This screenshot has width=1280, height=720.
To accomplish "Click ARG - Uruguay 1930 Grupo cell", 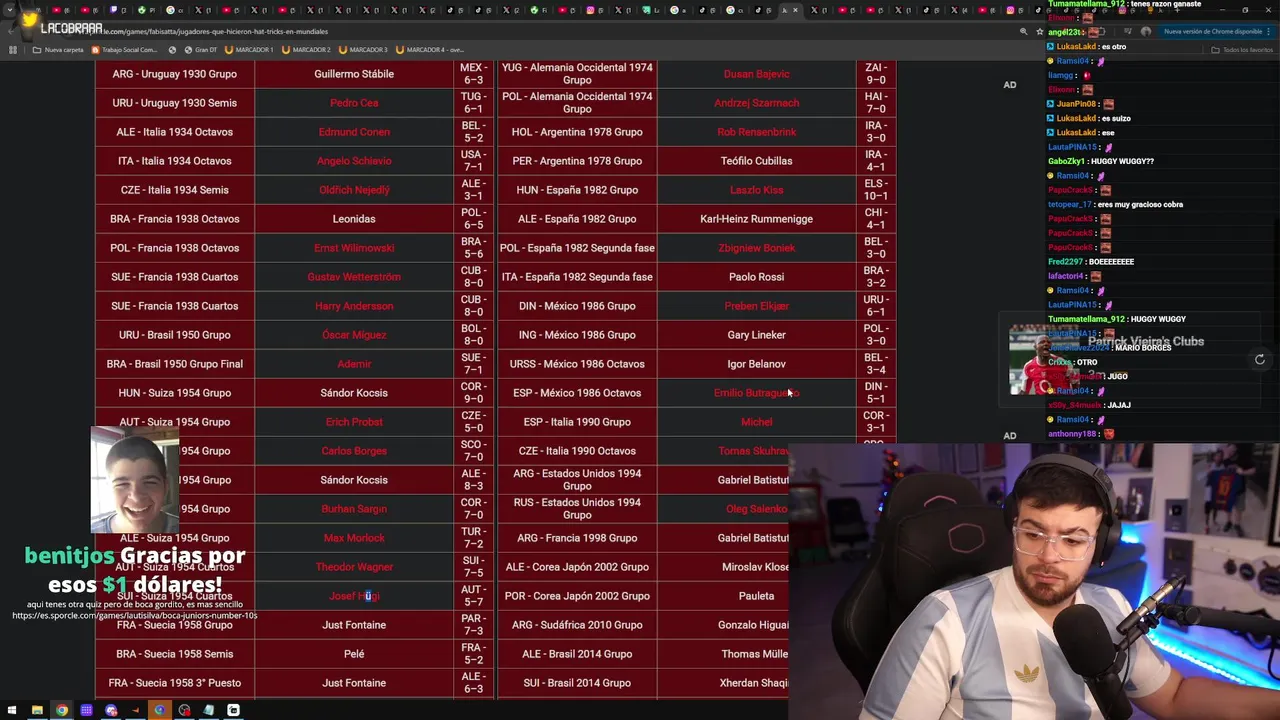I will tap(175, 74).
